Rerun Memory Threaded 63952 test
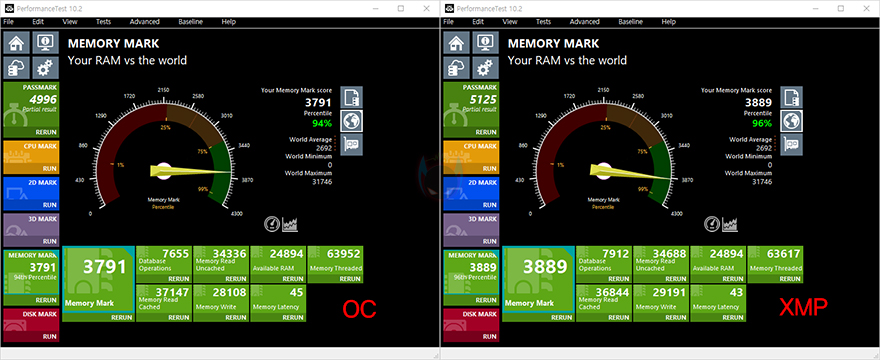880x360 pixels. 350,279
